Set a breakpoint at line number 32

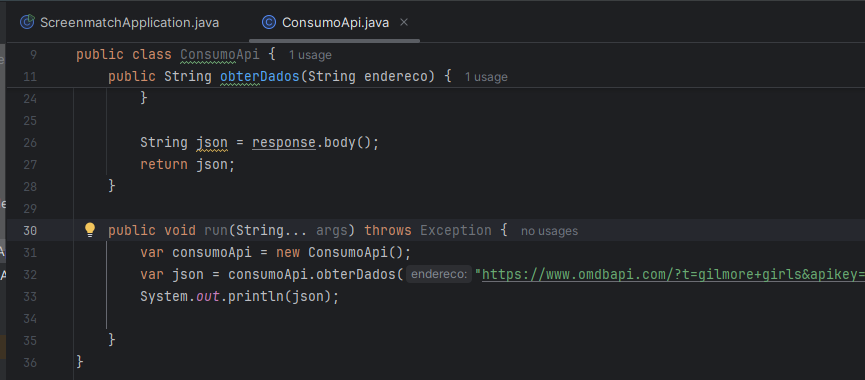tap(30, 275)
